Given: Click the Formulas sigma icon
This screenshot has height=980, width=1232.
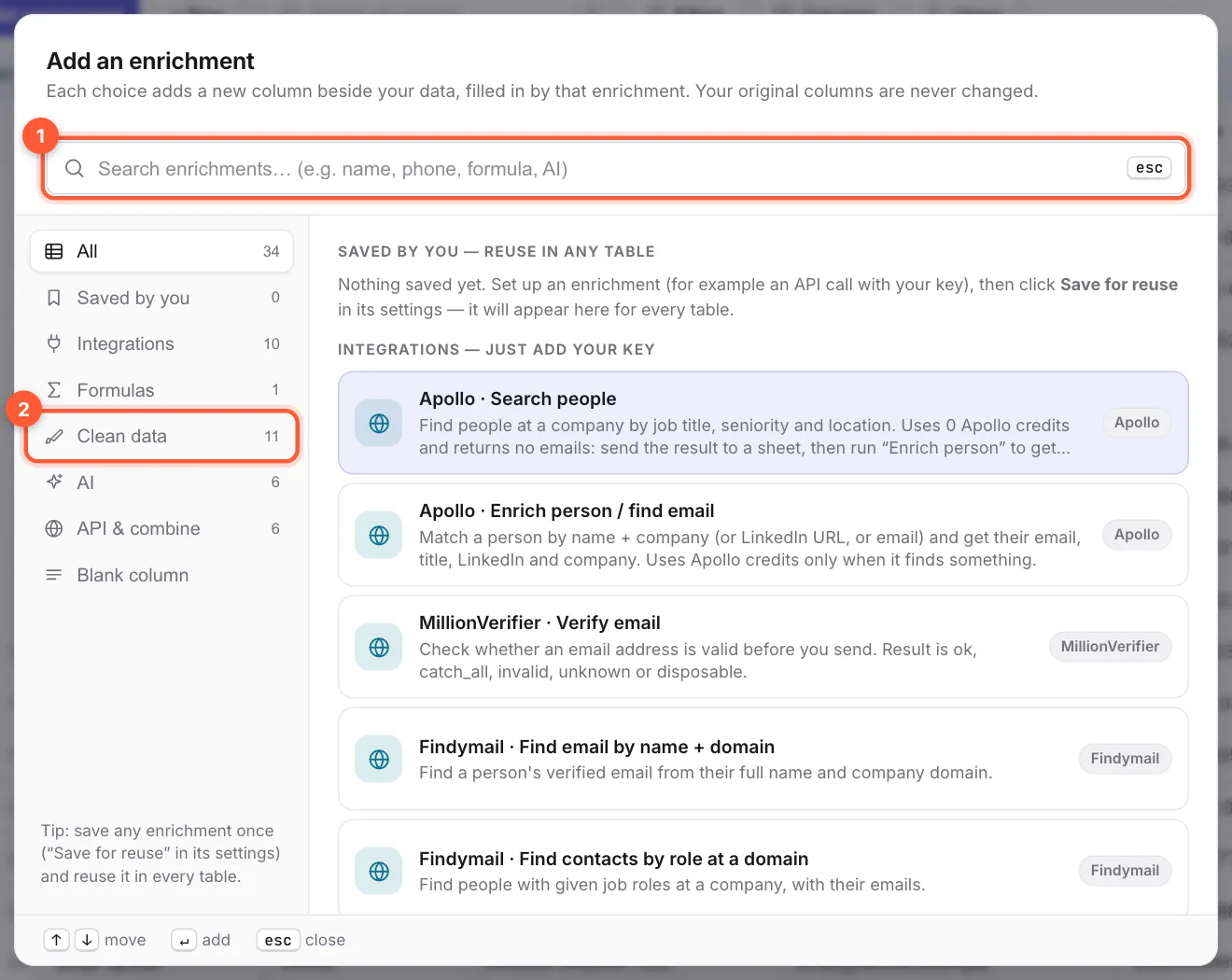Looking at the screenshot, I should point(54,390).
